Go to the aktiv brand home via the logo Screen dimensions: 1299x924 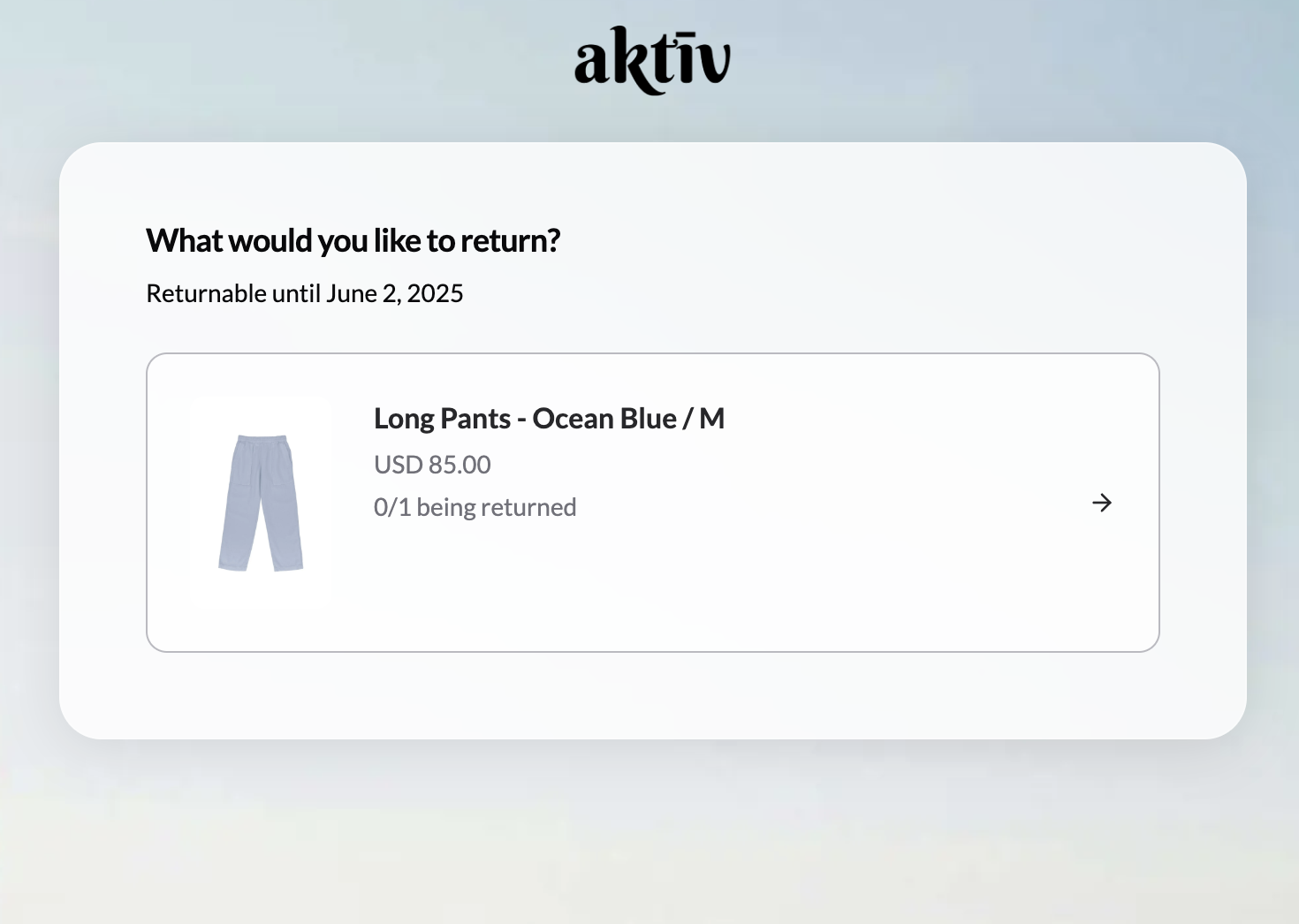coord(652,60)
